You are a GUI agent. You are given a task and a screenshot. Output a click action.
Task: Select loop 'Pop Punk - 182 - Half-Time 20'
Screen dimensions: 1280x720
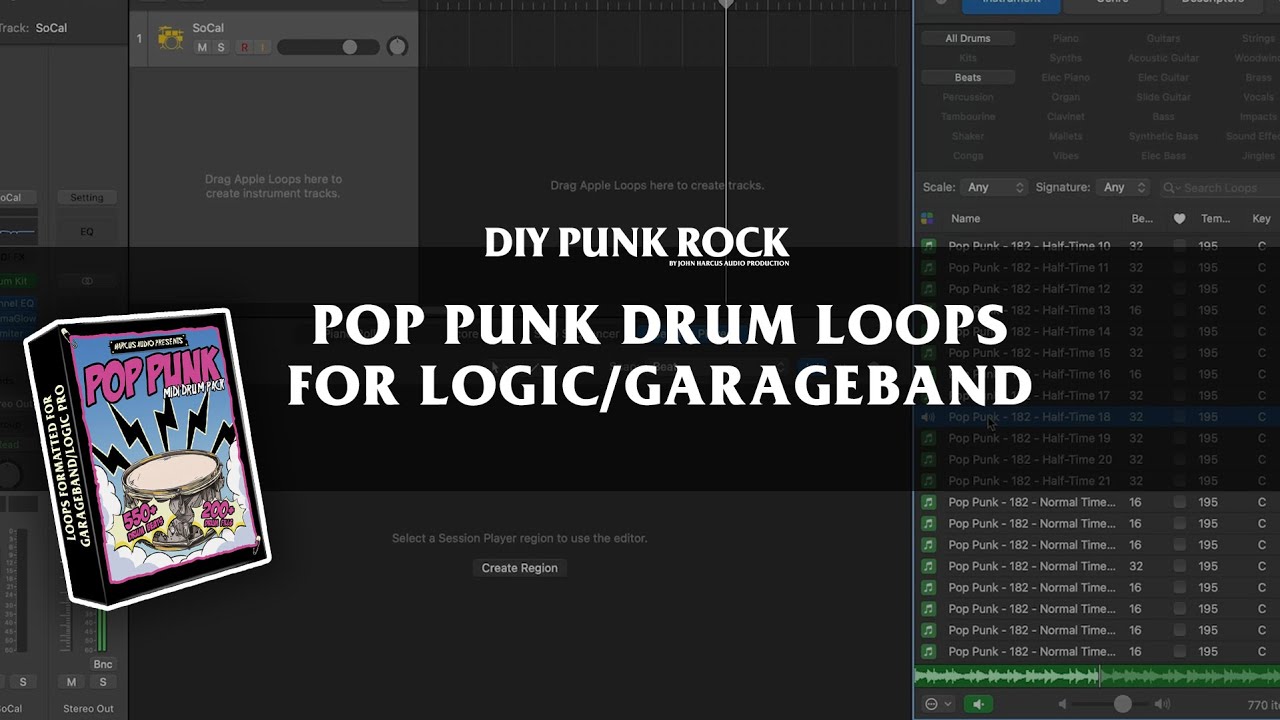pyautogui.click(x=1029, y=460)
